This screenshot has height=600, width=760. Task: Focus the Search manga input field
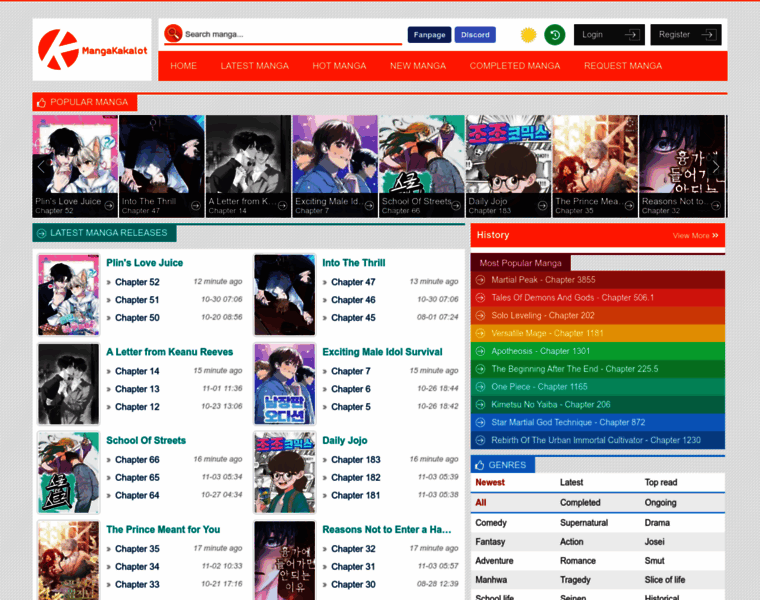(293, 34)
